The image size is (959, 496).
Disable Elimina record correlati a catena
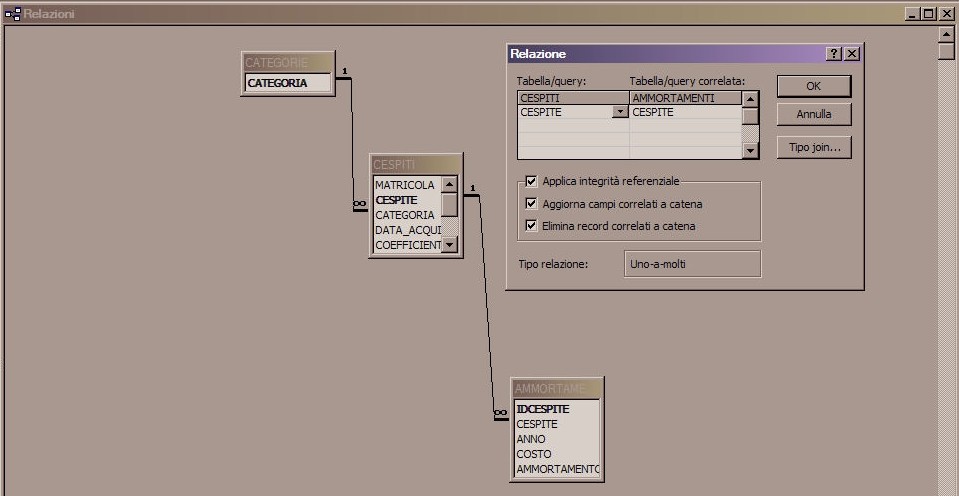pyautogui.click(x=531, y=226)
